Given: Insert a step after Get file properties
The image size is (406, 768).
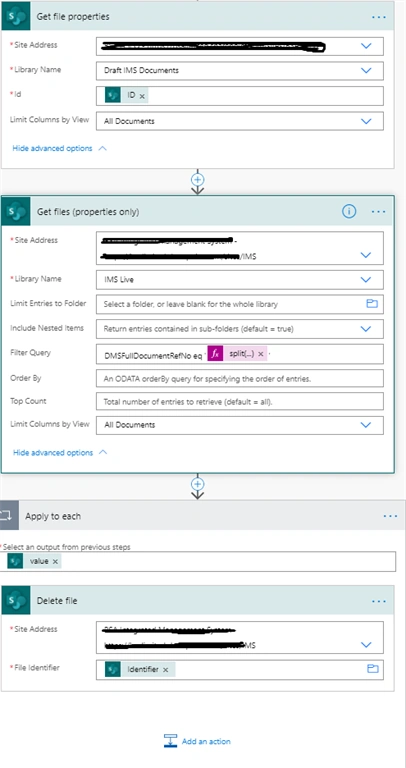Looking at the screenshot, I should [197, 179].
